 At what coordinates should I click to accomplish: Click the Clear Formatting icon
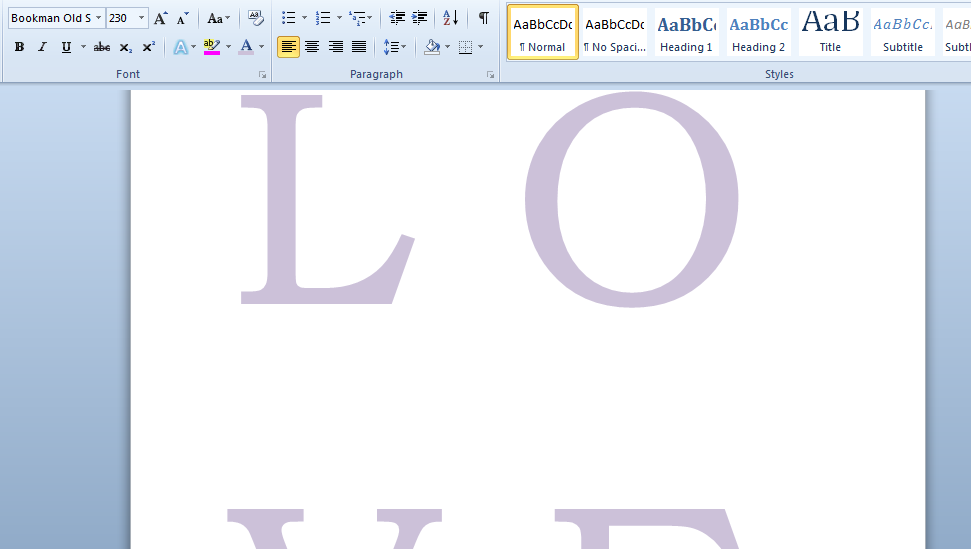click(255, 19)
